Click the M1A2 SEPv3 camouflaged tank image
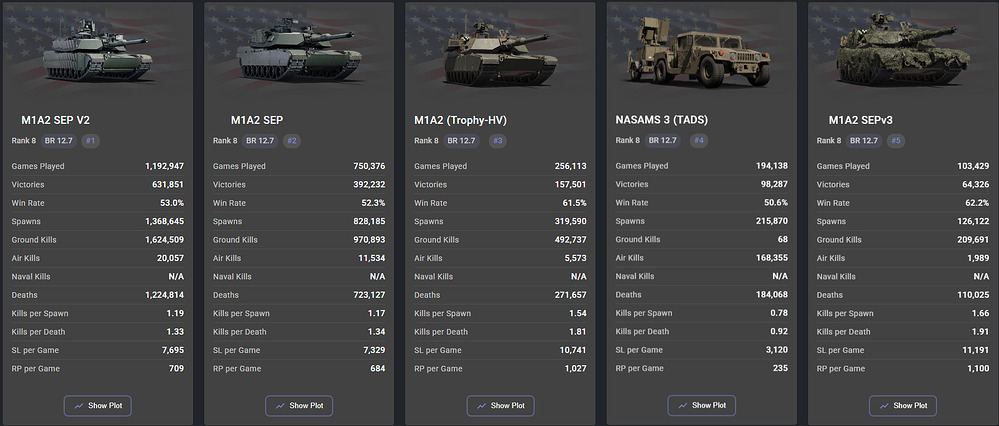This screenshot has height=426, width=999. 903,50
